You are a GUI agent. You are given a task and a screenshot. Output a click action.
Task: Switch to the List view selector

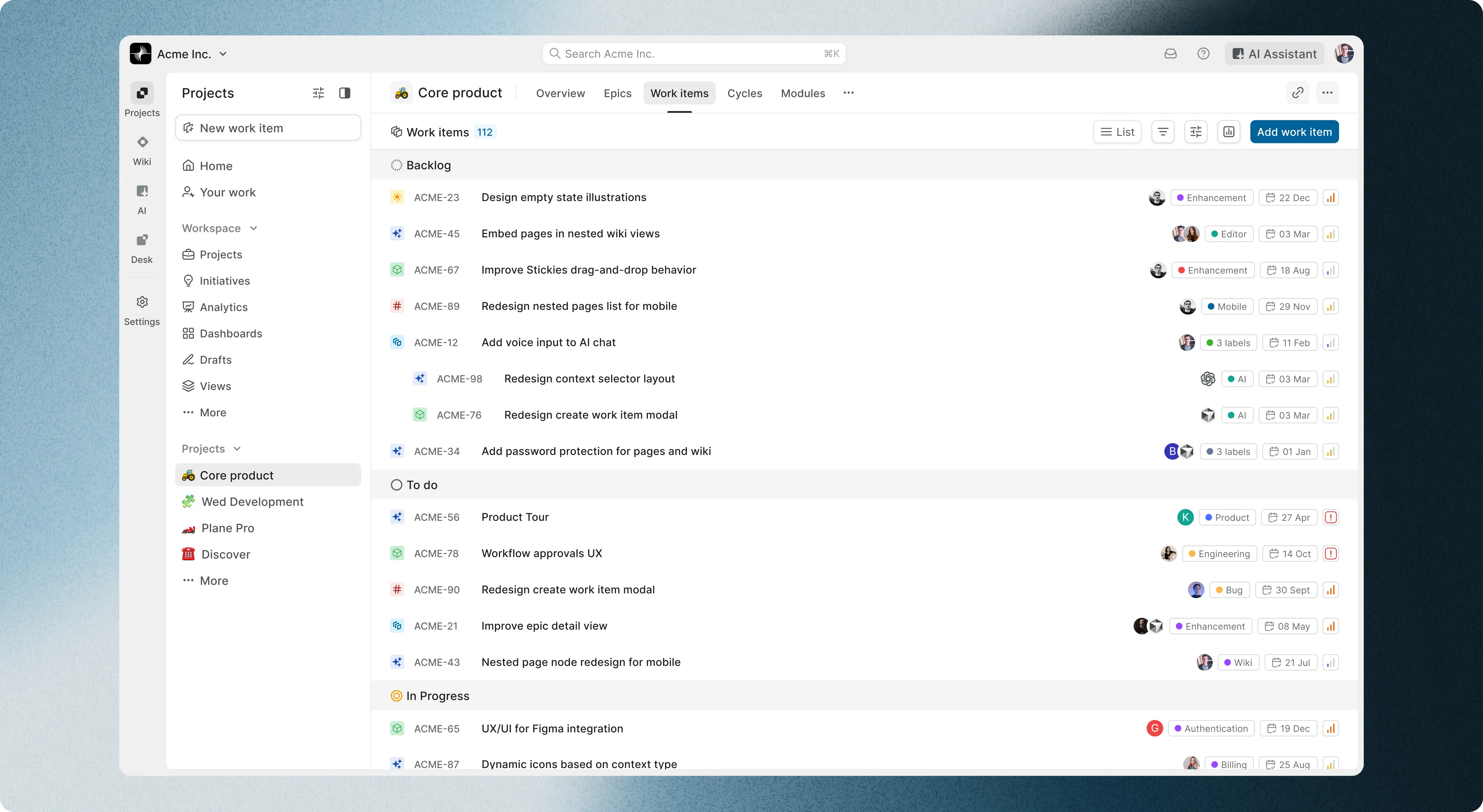coord(1117,131)
